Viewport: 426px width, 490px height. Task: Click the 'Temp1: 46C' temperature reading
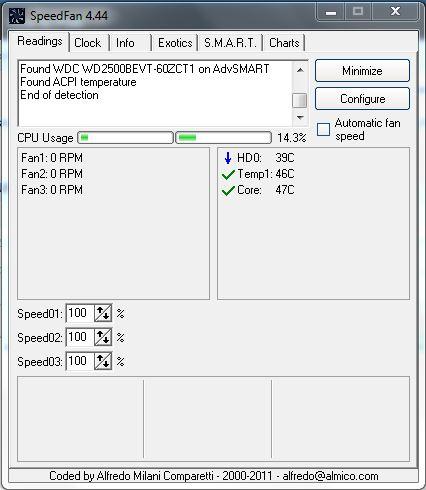click(266, 174)
